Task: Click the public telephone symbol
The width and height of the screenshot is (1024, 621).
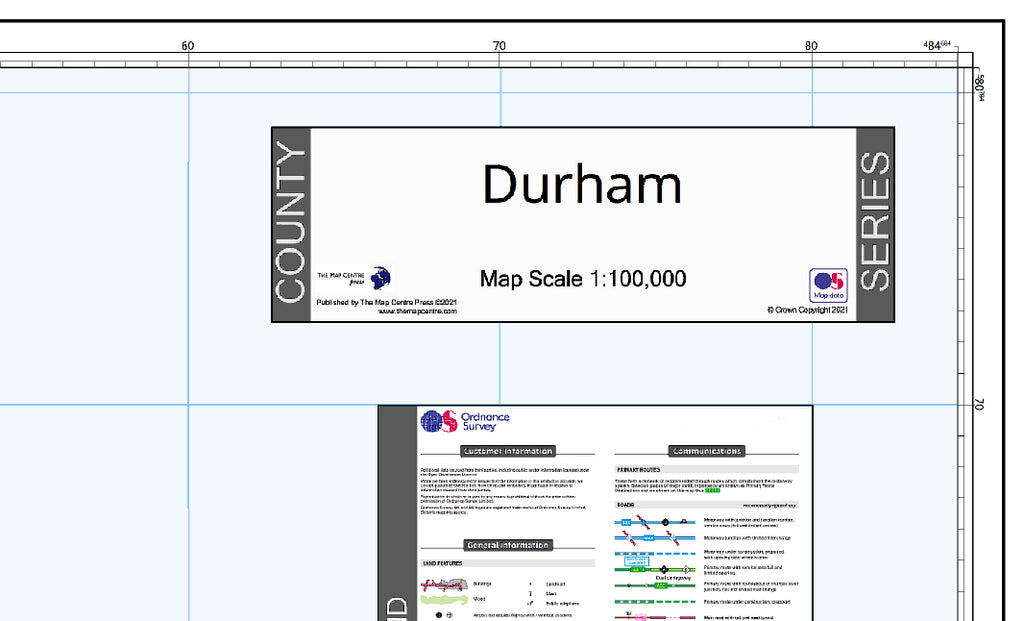Action: click(530, 603)
